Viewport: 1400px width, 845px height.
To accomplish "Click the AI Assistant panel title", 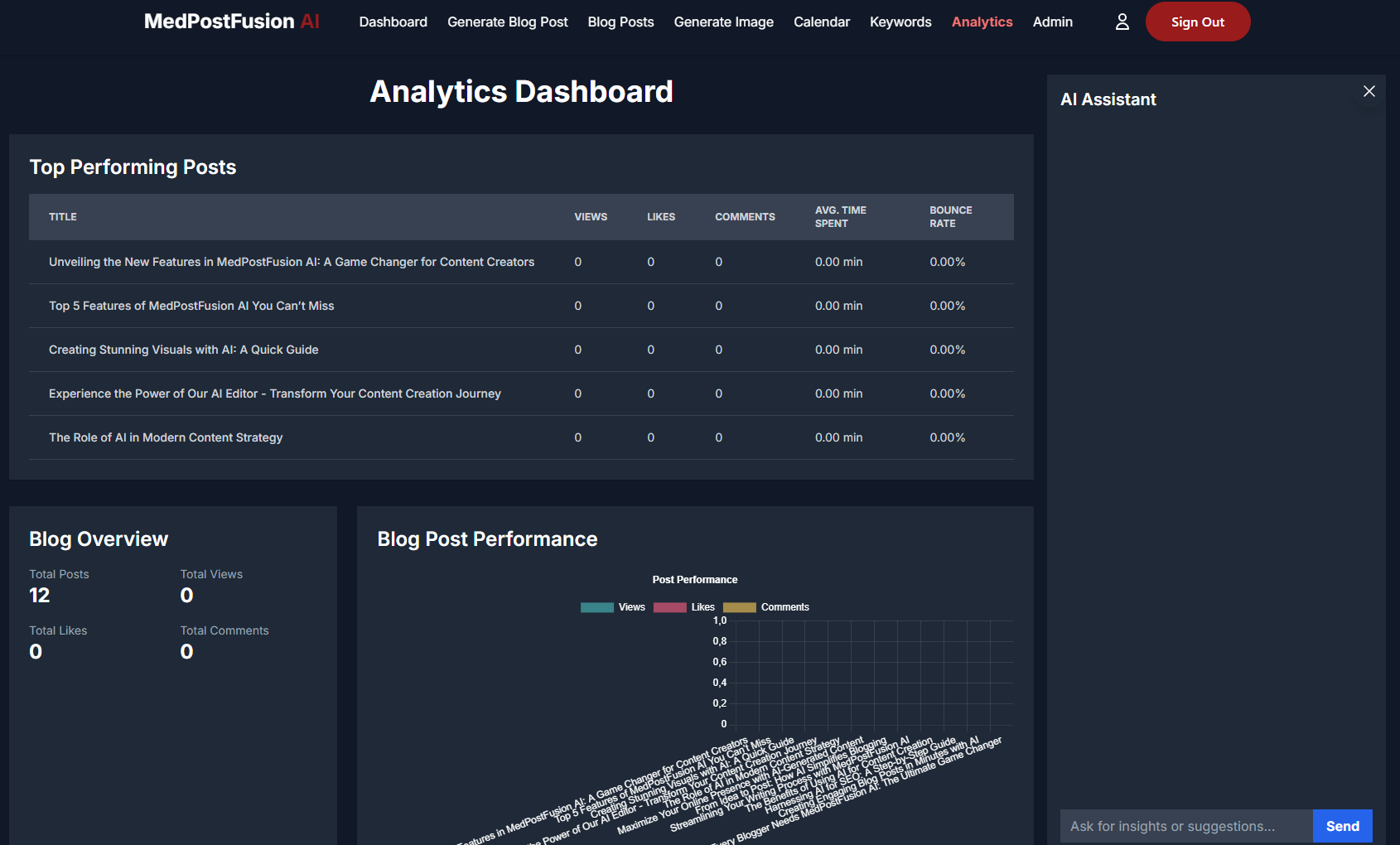I will pyautogui.click(x=1108, y=99).
